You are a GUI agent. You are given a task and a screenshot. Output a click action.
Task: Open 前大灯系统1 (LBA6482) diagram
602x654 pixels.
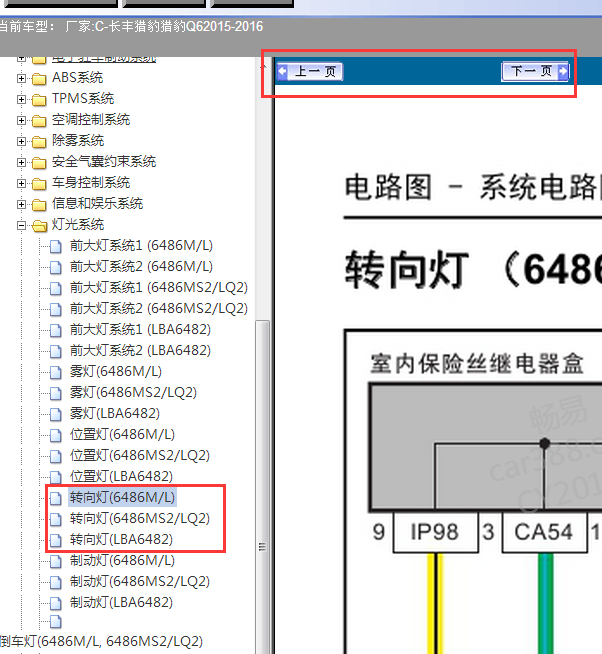pos(140,330)
